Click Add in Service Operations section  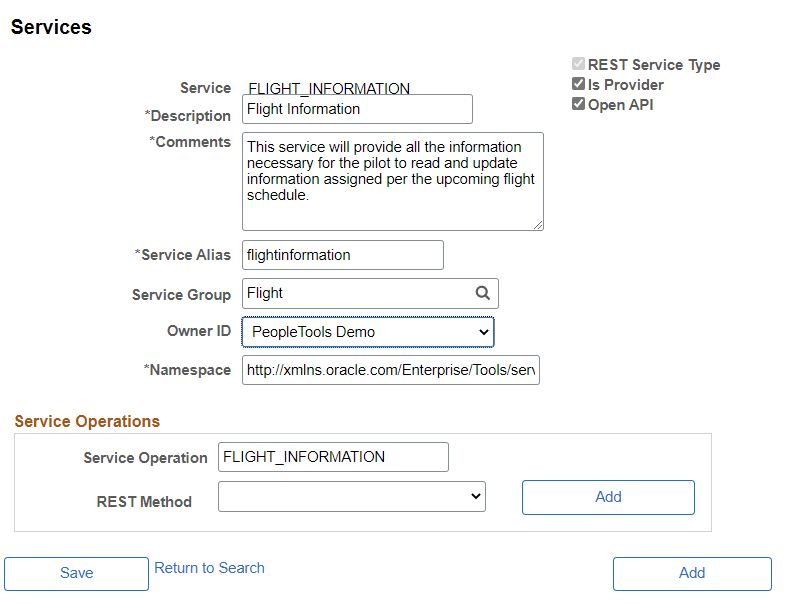pyautogui.click(x=608, y=497)
